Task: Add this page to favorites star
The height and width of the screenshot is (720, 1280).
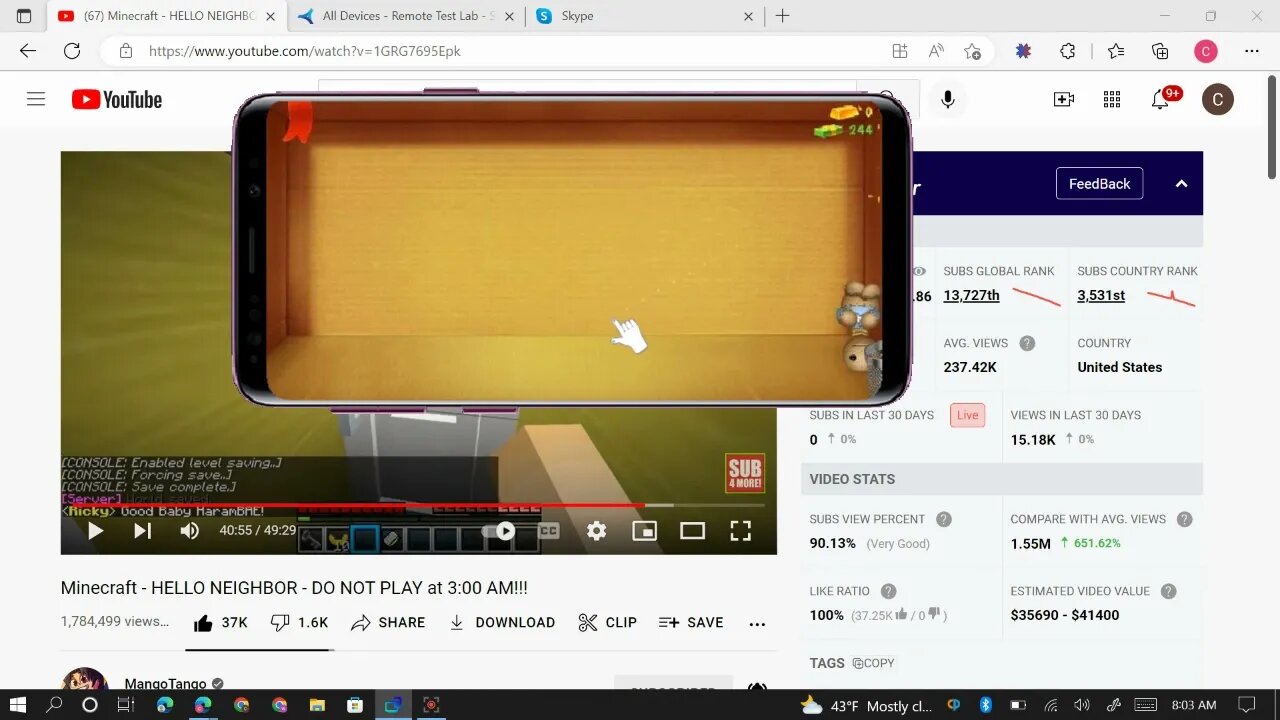Action: click(972, 51)
